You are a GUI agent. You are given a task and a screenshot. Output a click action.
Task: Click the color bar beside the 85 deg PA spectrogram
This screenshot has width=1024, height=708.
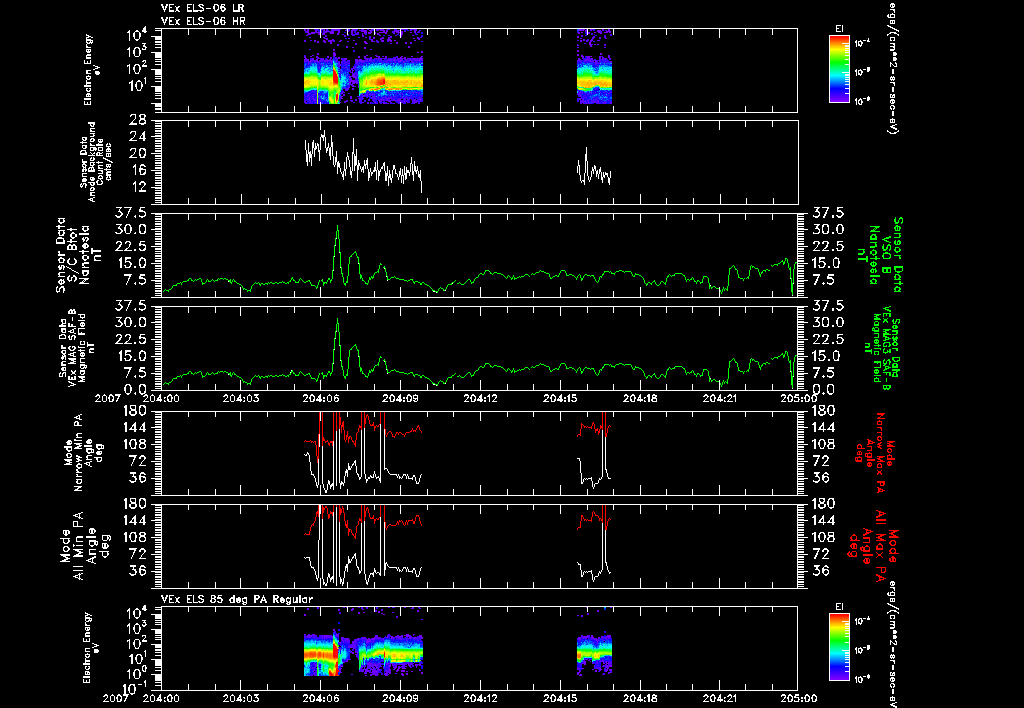coord(839,648)
